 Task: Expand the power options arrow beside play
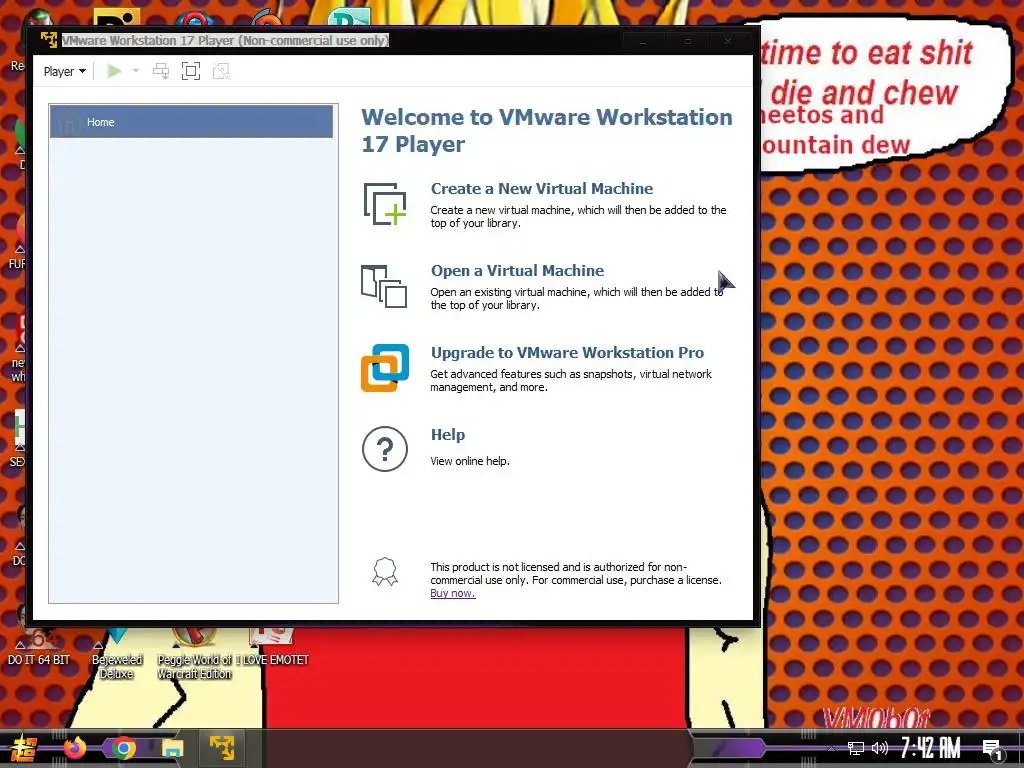click(136, 71)
